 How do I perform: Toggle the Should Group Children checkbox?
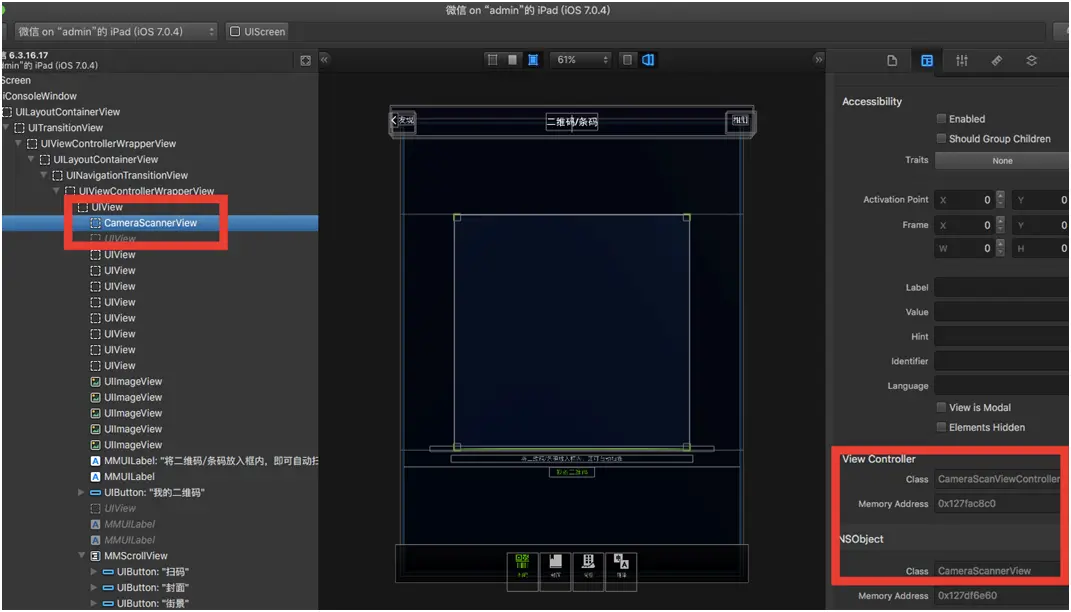click(941, 139)
